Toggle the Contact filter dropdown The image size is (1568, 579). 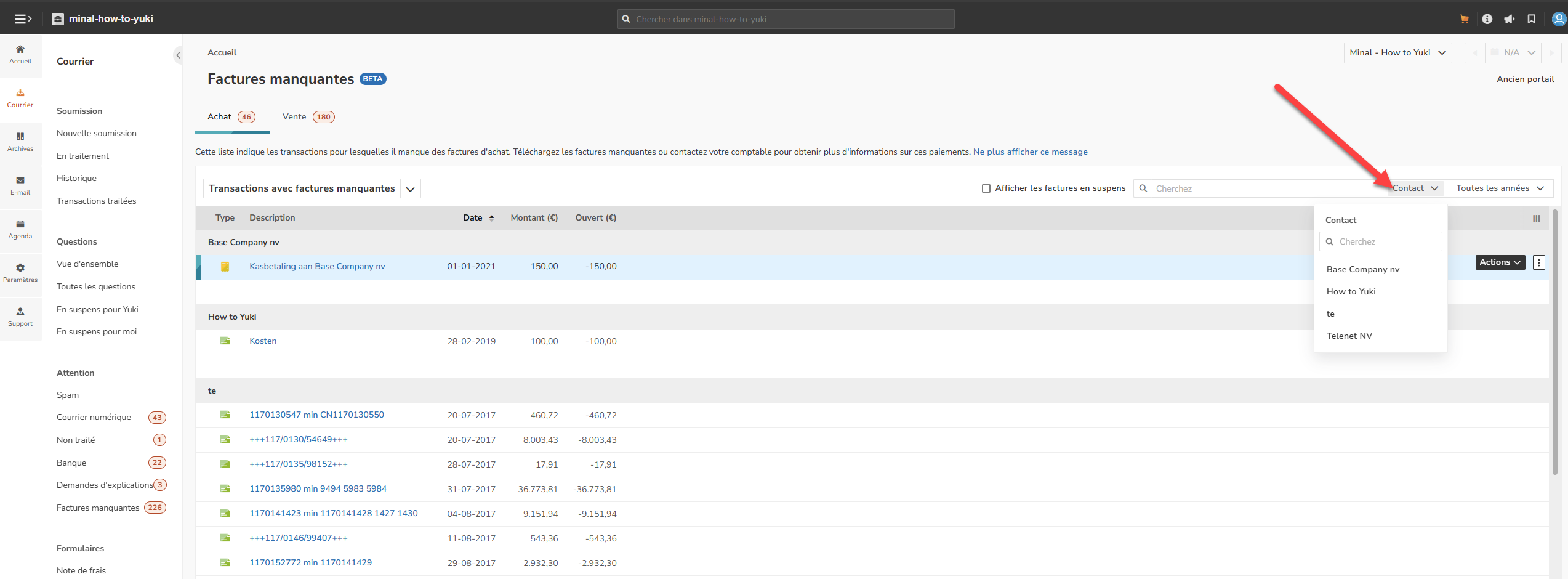click(x=1415, y=188)
